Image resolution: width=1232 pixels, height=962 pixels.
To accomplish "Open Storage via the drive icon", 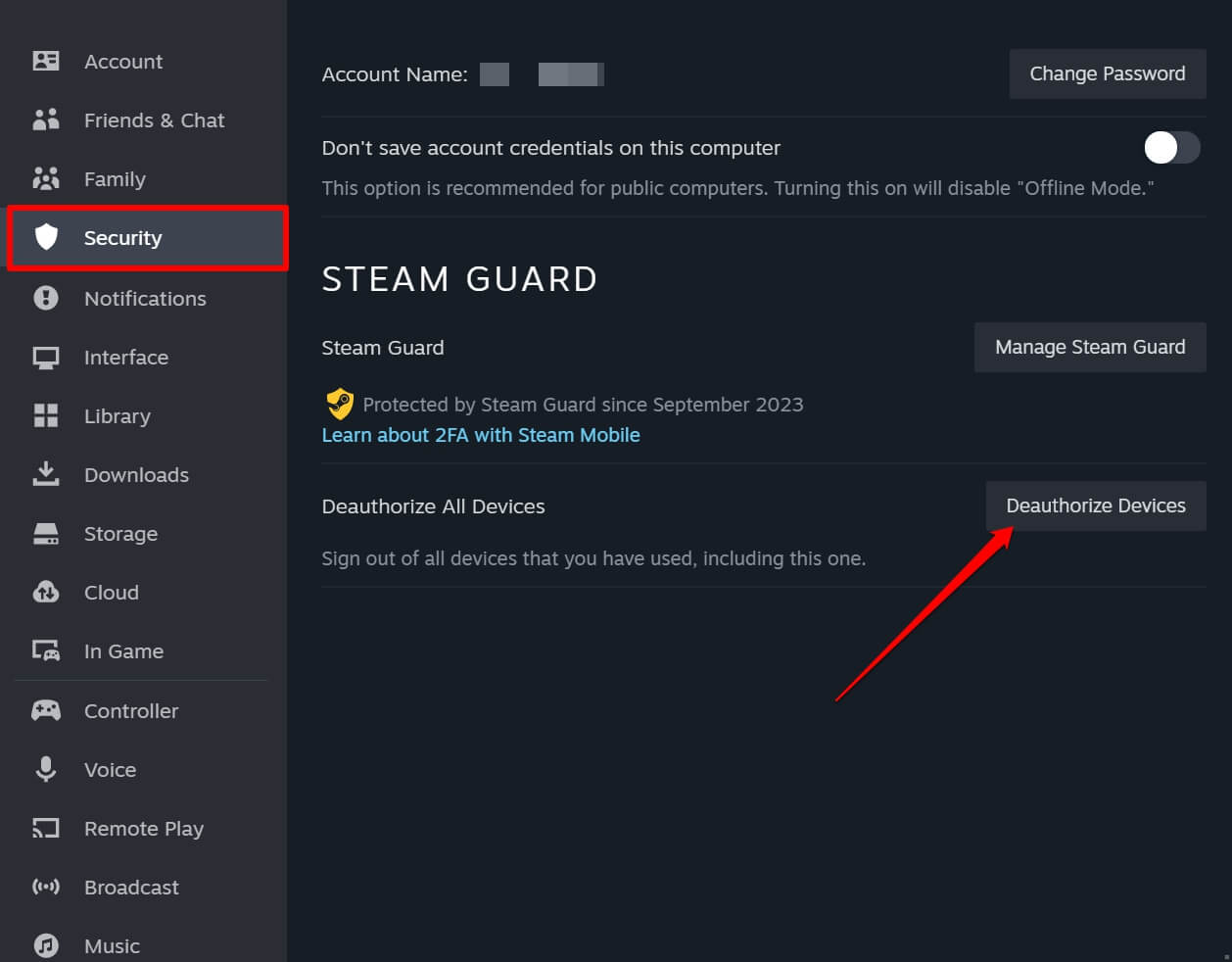I will 45,533.
